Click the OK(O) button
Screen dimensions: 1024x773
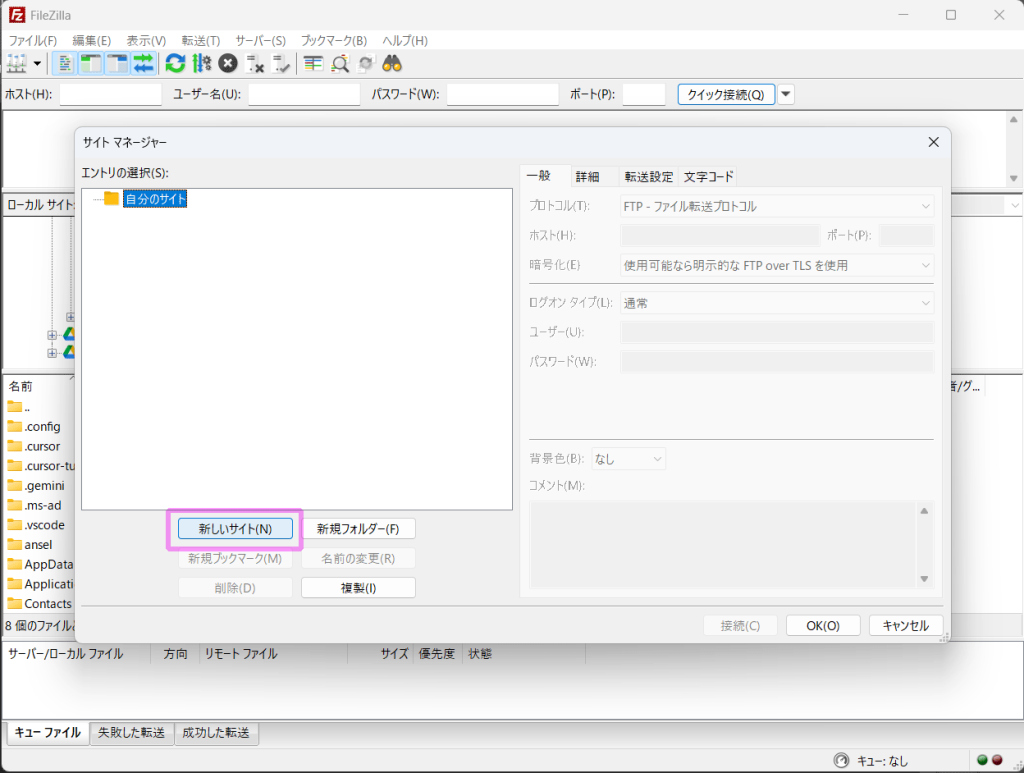tap(823, 625)
